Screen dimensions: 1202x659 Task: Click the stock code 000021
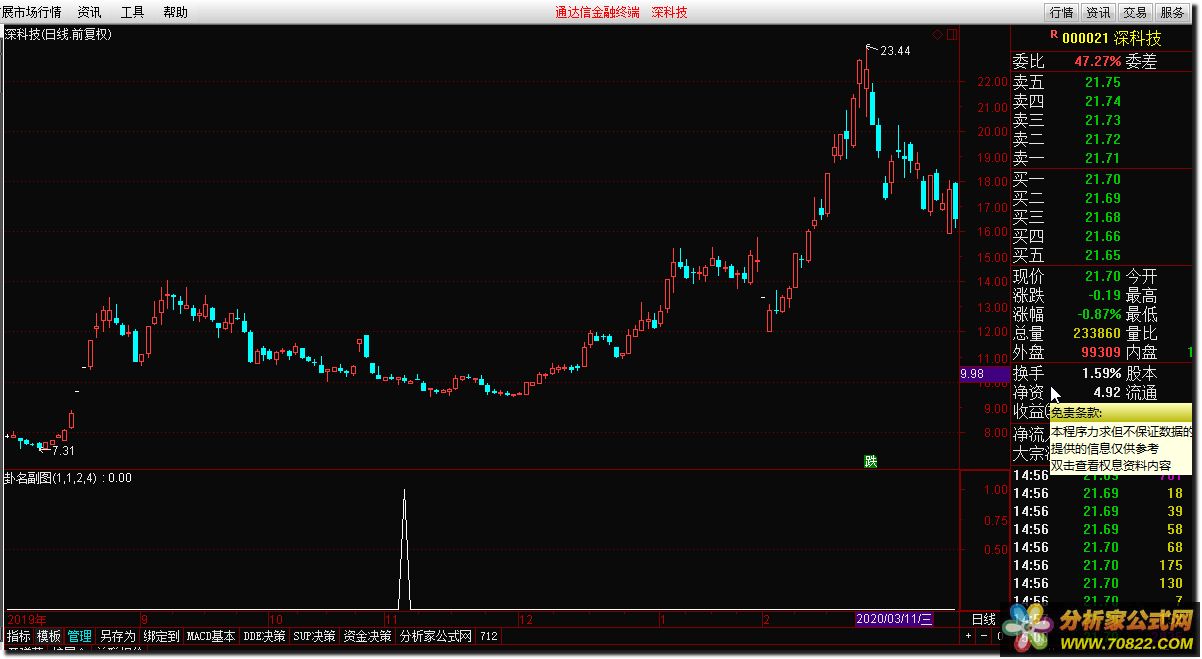tap(1086, 38)
